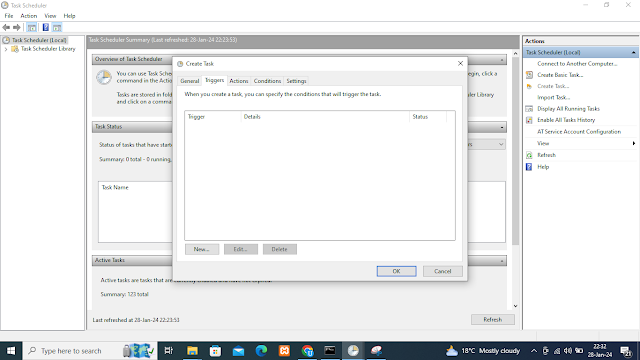Open Chrome from taskbar
This screenshot has height=360, width=640.
point(307,351)
